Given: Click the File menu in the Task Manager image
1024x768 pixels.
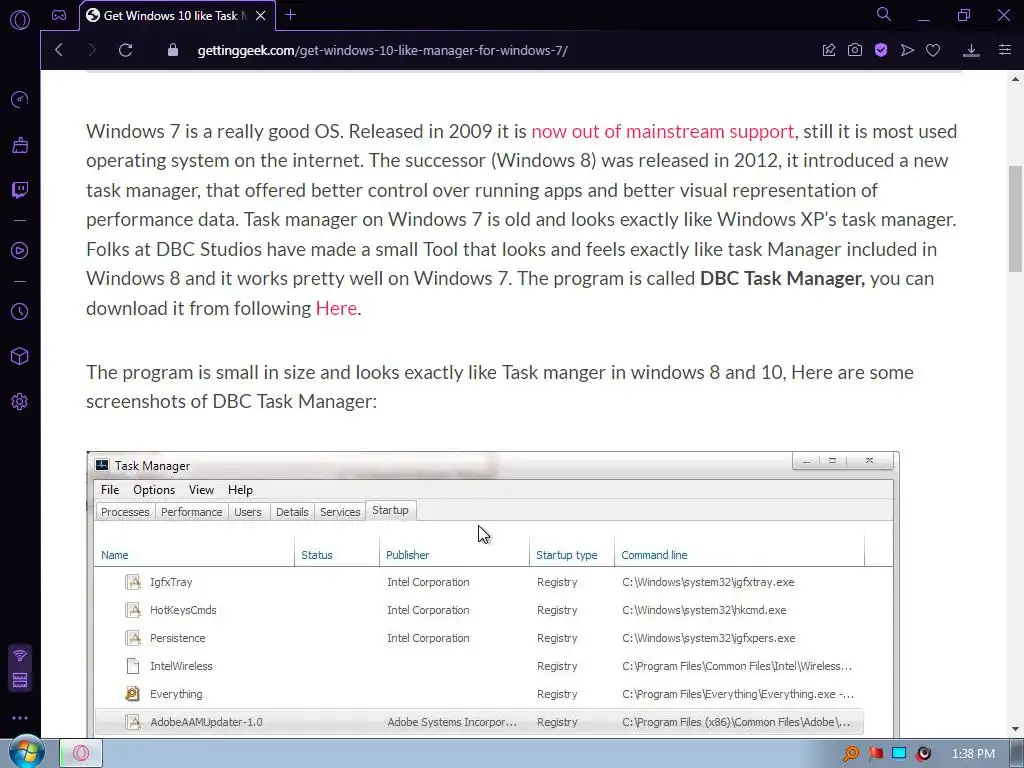Looking at the screenshot, I should tap(110, 490).
